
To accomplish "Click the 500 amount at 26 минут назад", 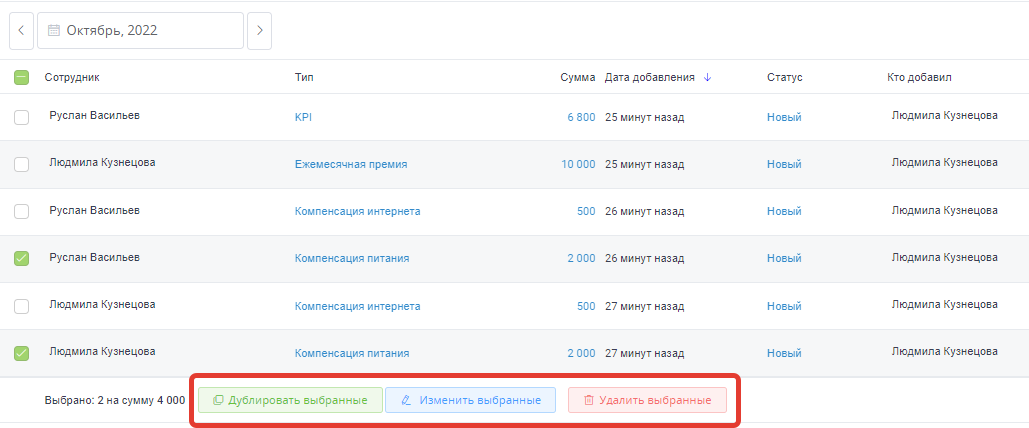I will [587, 211].
